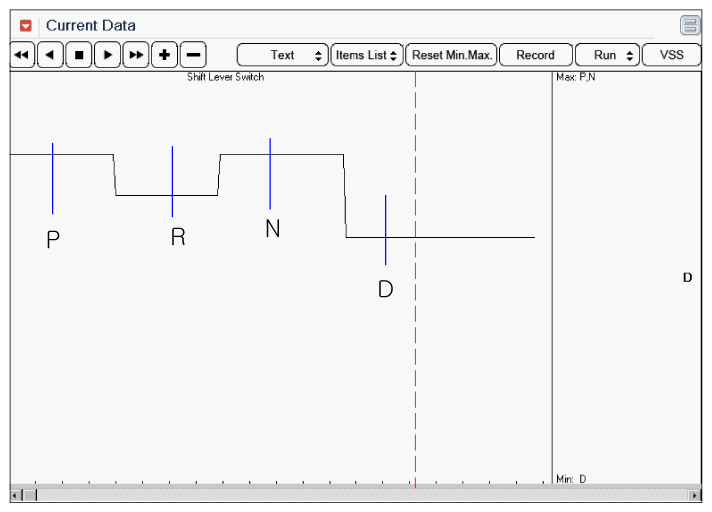Open the Run dropdown menu
This screenshot has height=512, width=712.
pyautogui.click(x=607, y=55)
